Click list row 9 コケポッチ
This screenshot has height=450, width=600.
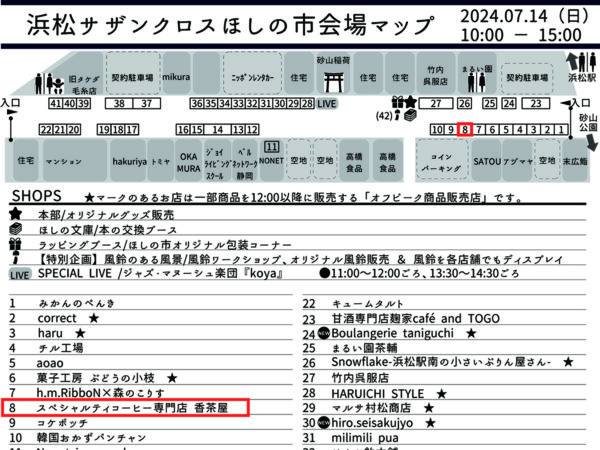150,423
